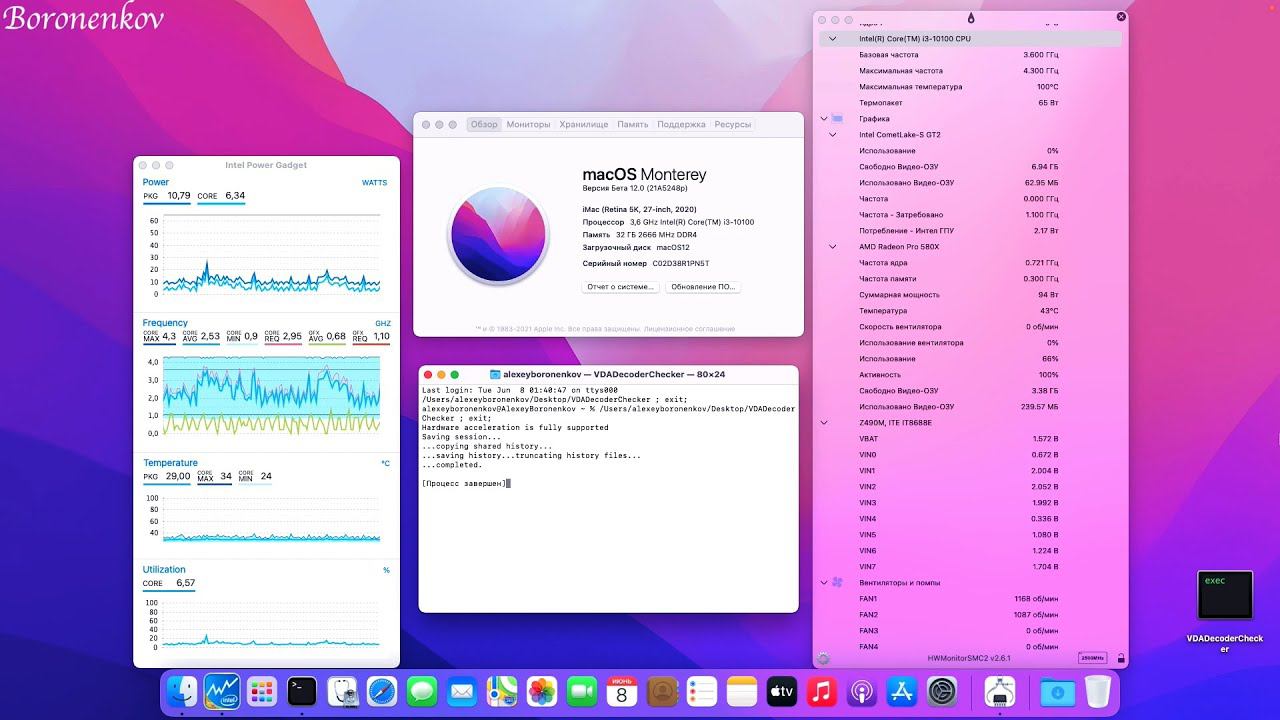Launch Maps from the Dock
Viewport: 1280px width, 720px height.
(501, 691)
